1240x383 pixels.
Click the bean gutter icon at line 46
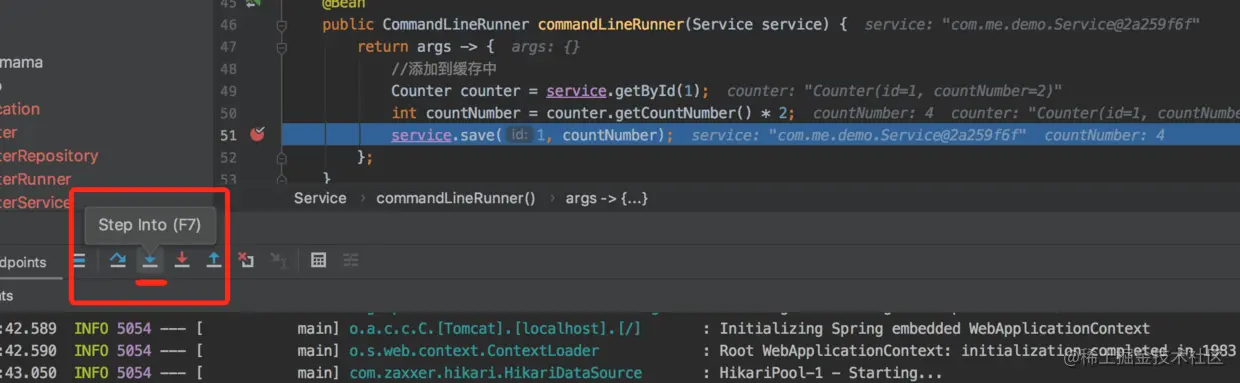pos(254,3)
